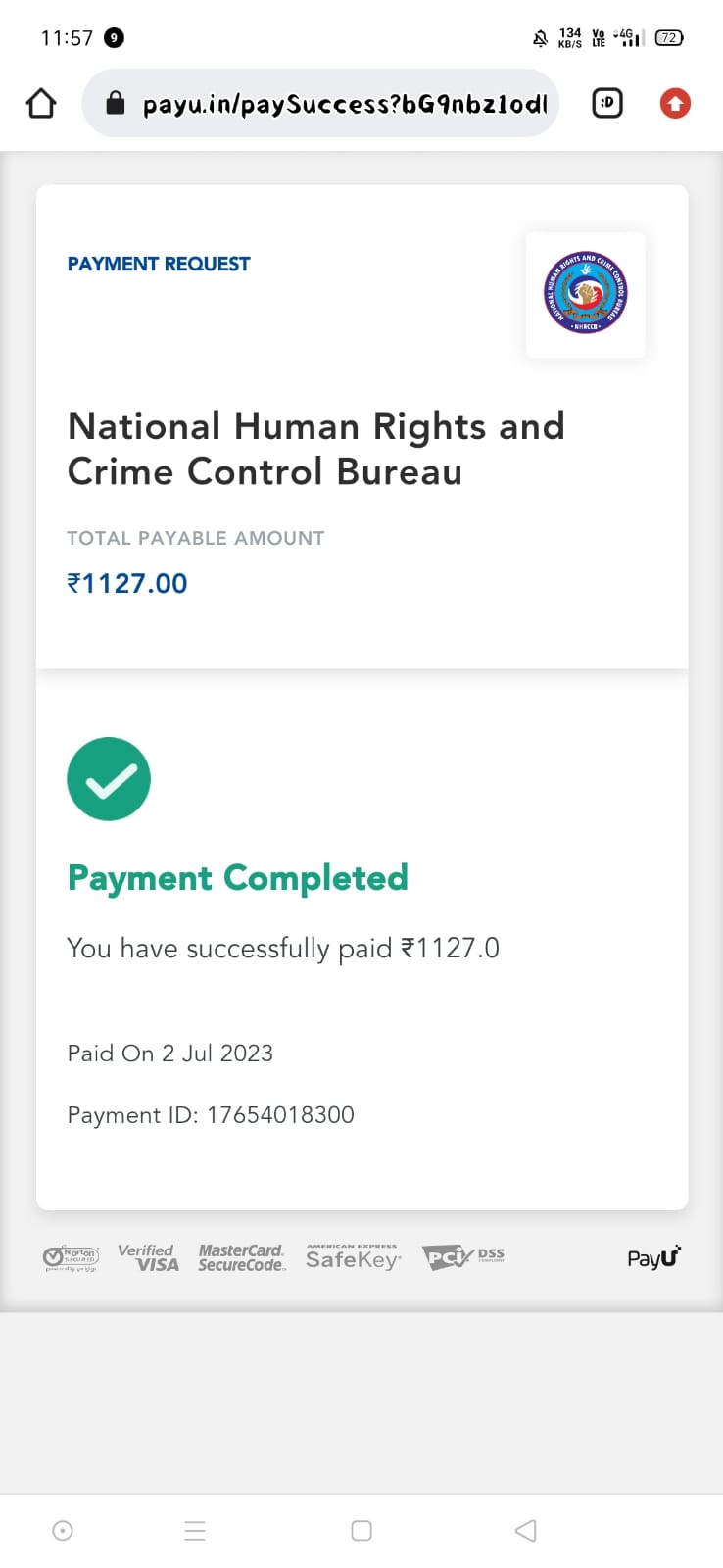Click the payu.in URL address field

point(345,103)
